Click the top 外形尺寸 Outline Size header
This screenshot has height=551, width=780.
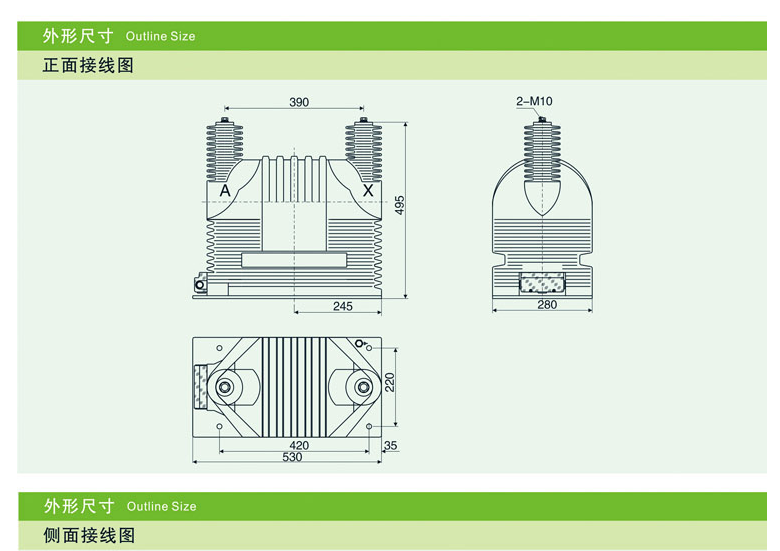click(x=119, y=36)
